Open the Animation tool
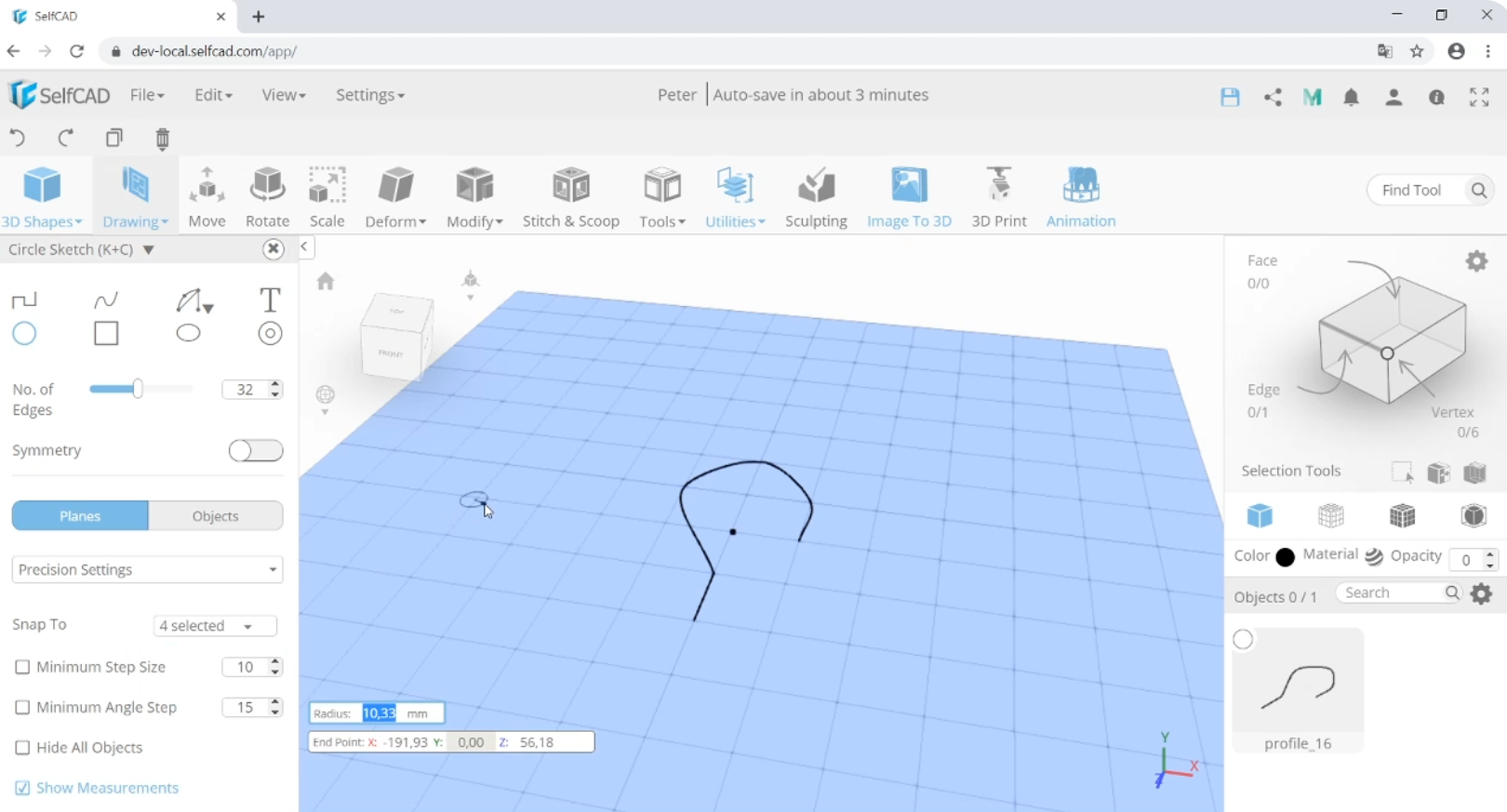Image resolution: width=1507 pixels, height=812 pixels. 1081,196
